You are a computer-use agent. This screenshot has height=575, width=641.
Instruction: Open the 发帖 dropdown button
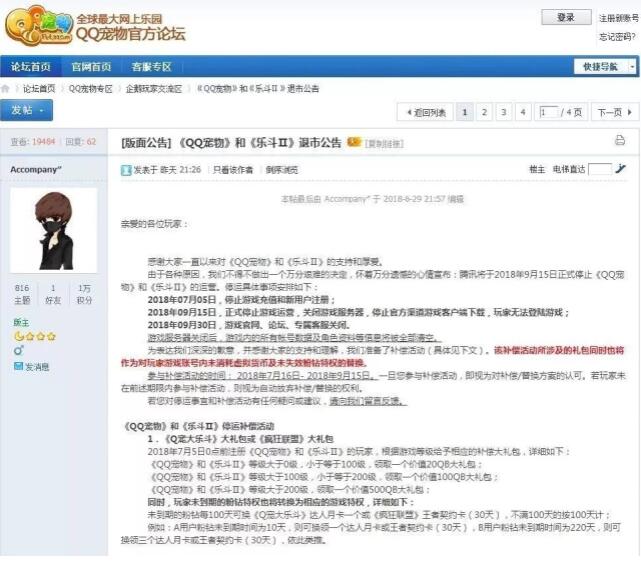[x=27, y=110]
